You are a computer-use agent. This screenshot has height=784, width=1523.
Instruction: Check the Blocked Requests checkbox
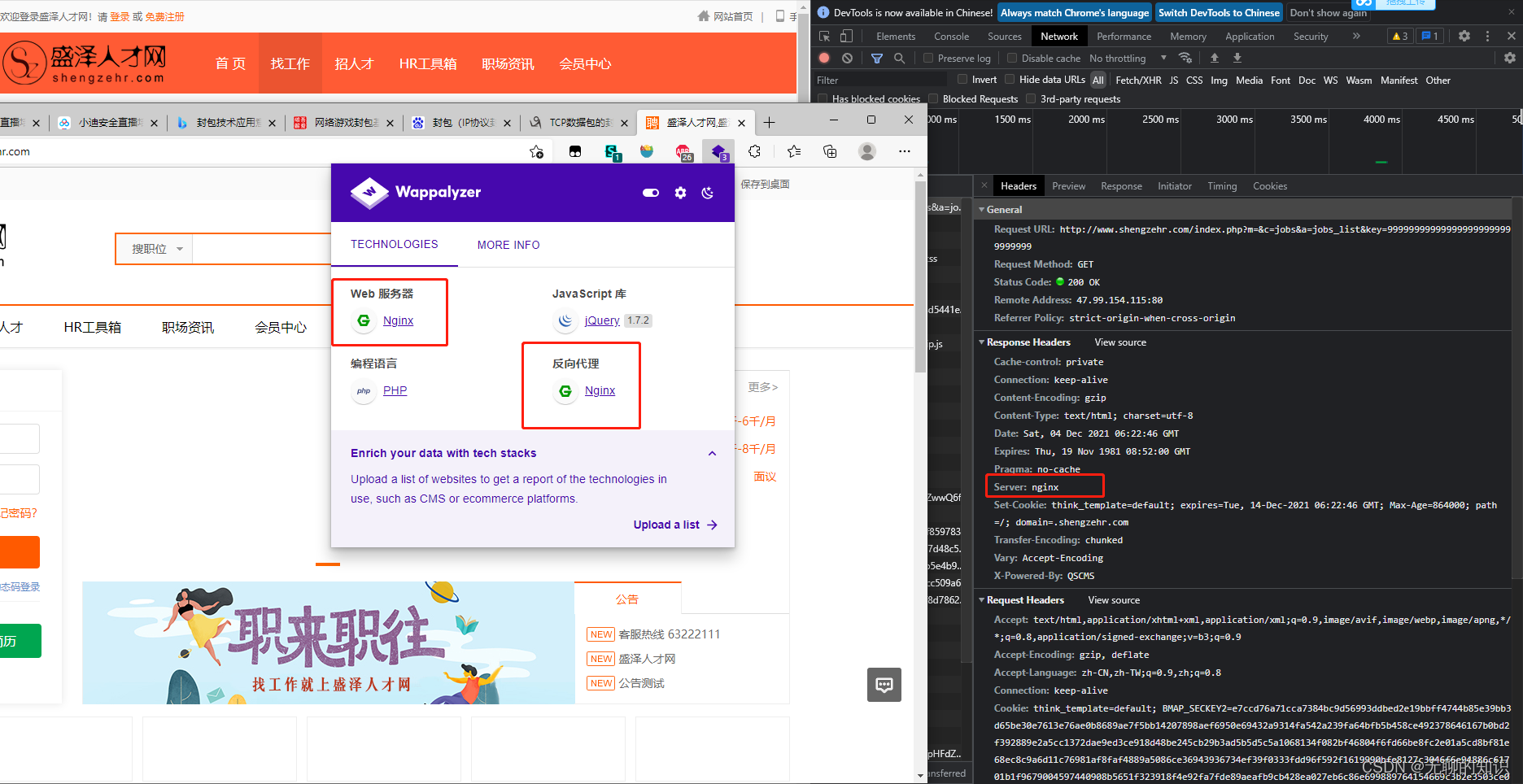coord(933,99)
